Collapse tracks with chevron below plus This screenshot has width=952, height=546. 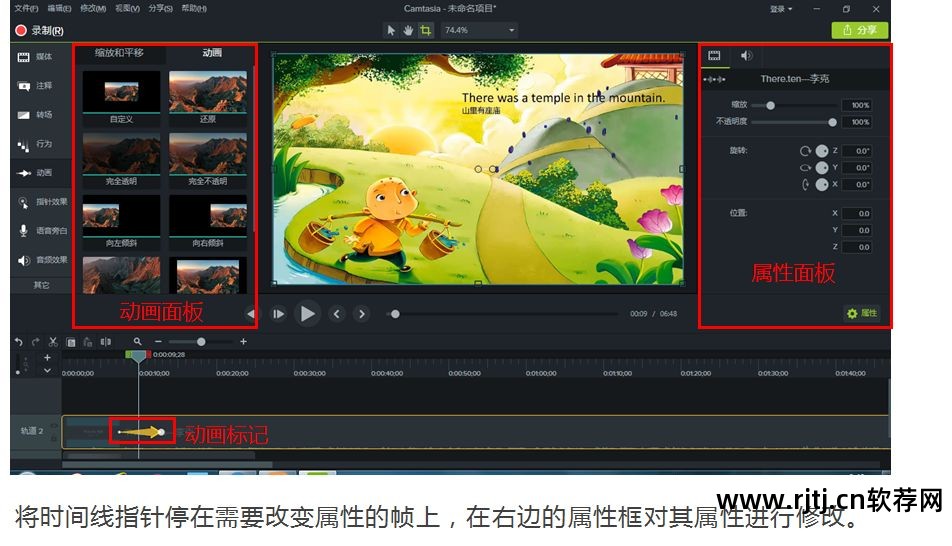pyautogui.click(x=47, y=370)
